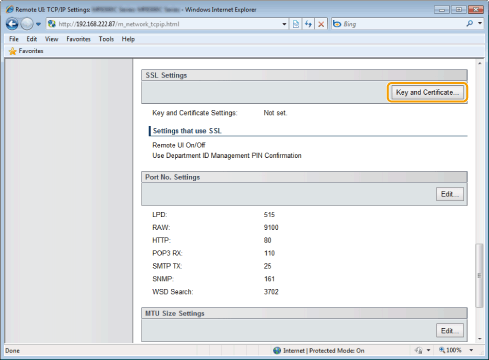
Task: Open the search provider dropdown arrow
Action: tap(480, 23)
